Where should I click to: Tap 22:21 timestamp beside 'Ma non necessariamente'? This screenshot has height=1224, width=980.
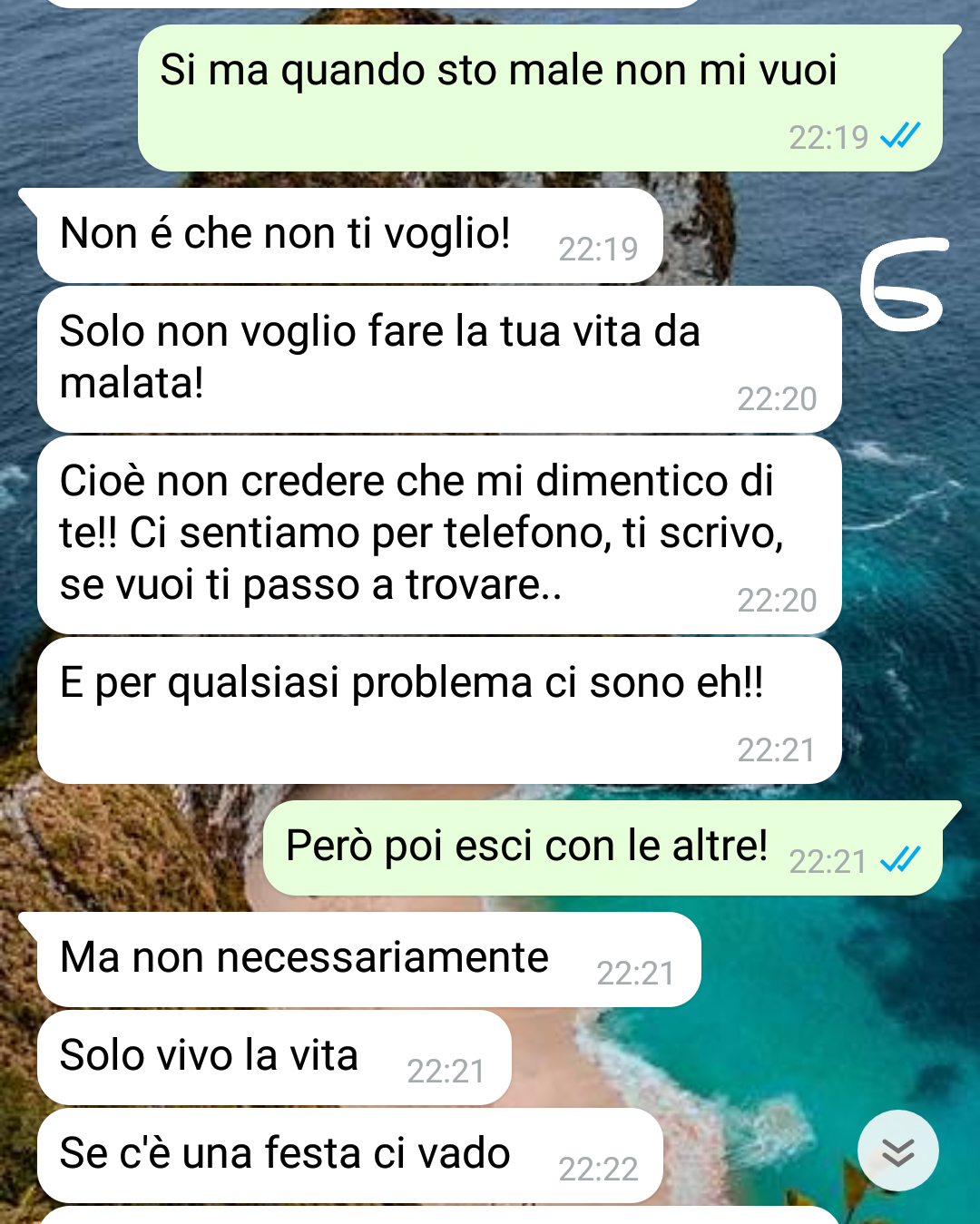click(635, 974)
